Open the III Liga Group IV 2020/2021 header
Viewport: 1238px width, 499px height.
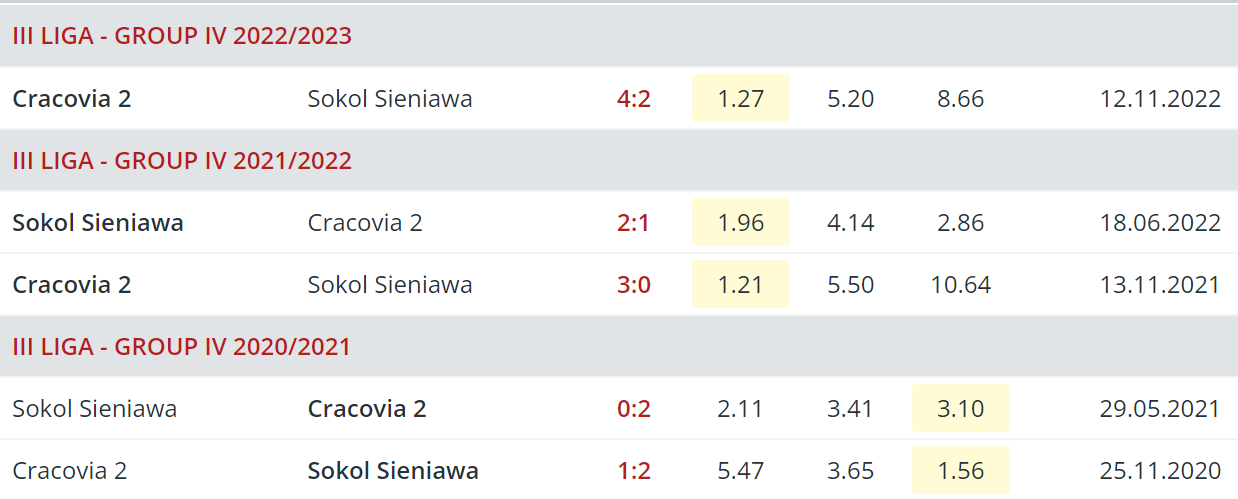[182, 346]
